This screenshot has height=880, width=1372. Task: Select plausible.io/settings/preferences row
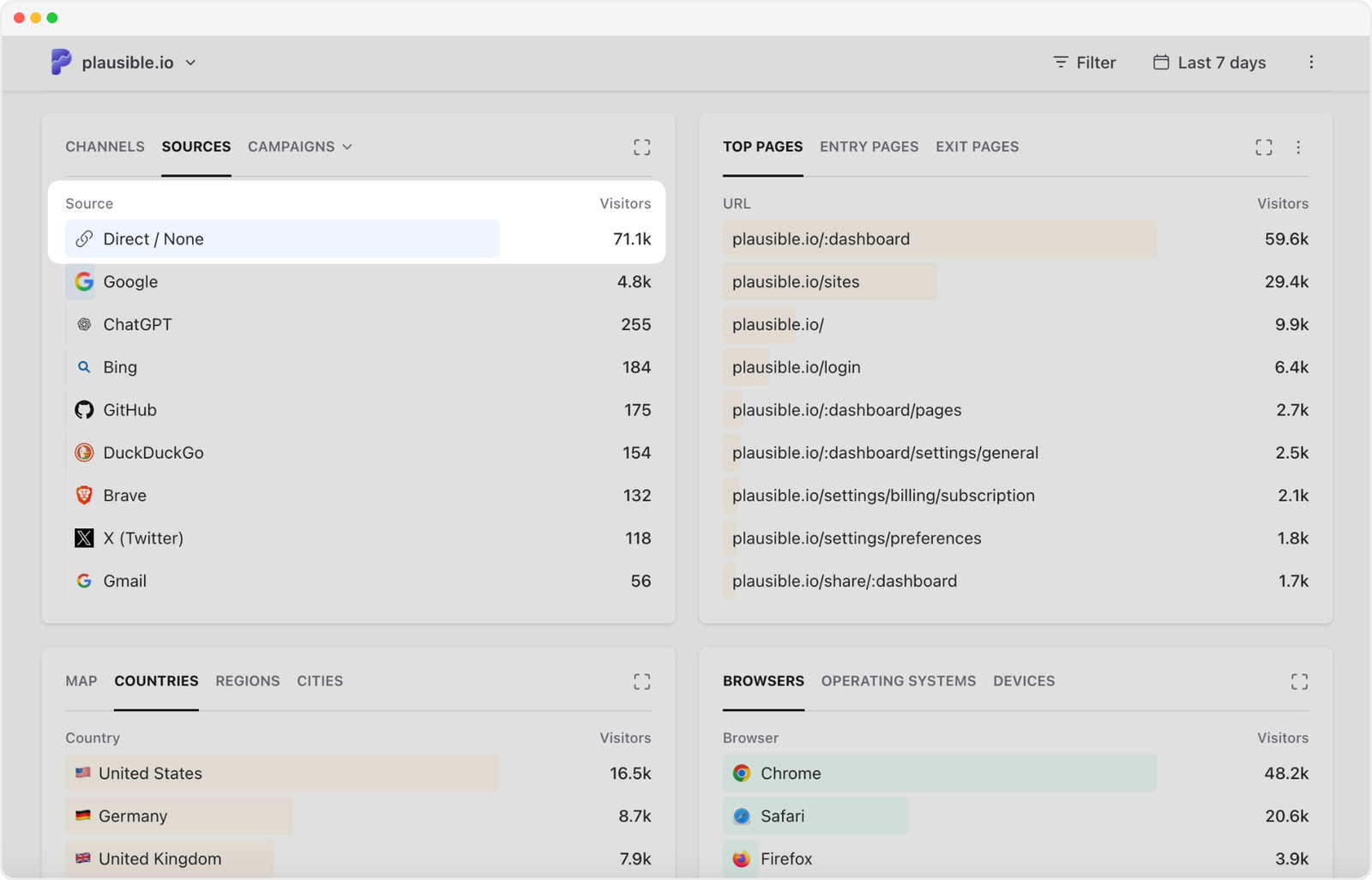(1015, 539)
